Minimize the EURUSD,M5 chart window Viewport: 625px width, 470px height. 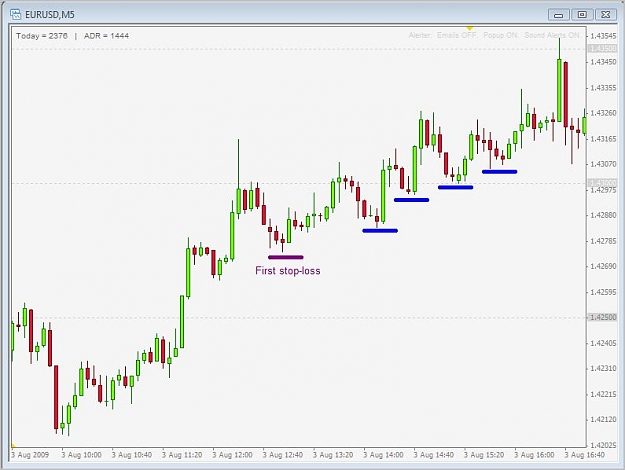(x=558, y=15)
